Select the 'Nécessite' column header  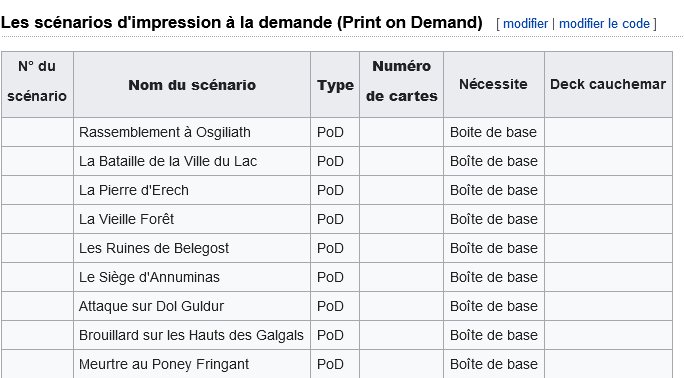(494, 85)
